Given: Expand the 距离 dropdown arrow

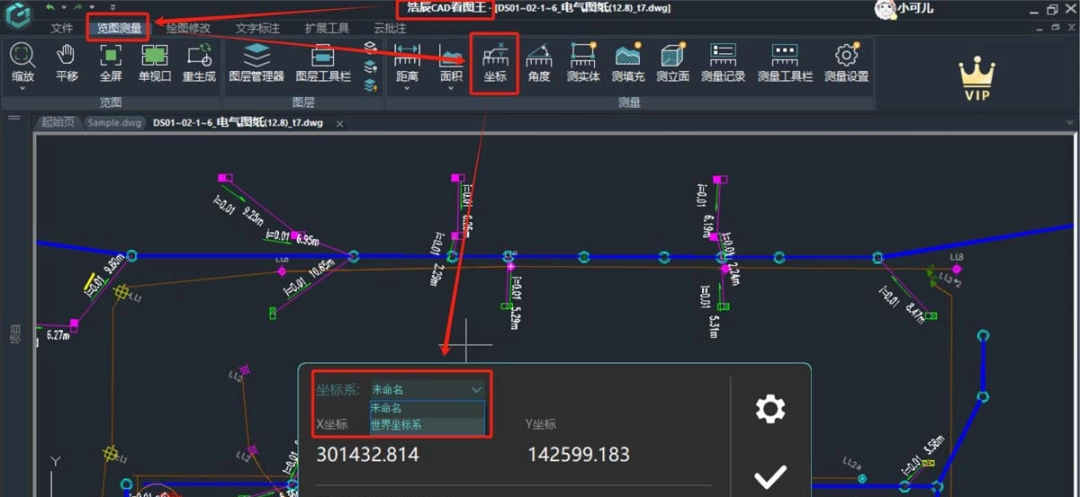Looking at the screenshot, I should coord(407,88).
